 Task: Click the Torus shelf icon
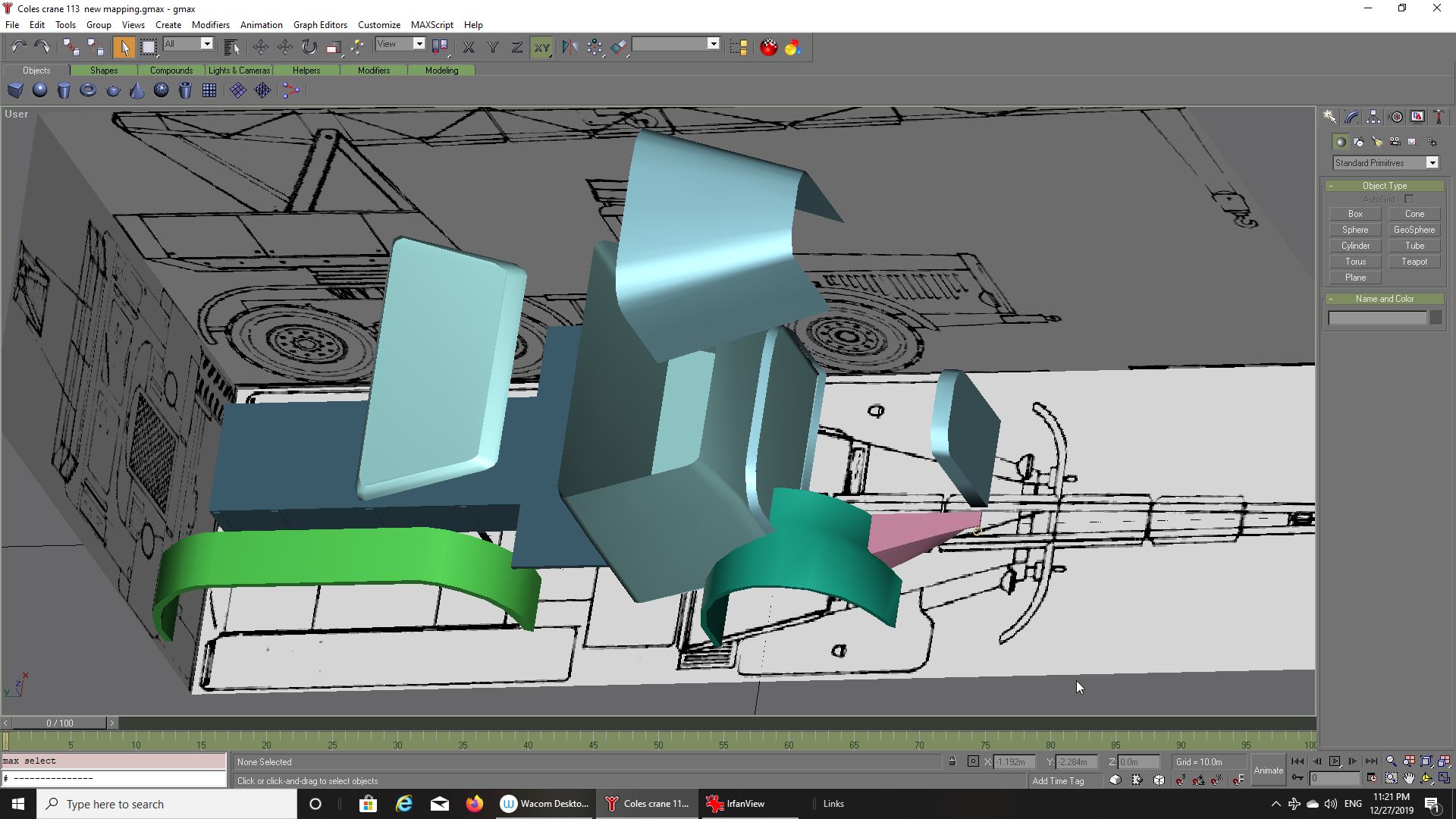click(x=88, y=90)
